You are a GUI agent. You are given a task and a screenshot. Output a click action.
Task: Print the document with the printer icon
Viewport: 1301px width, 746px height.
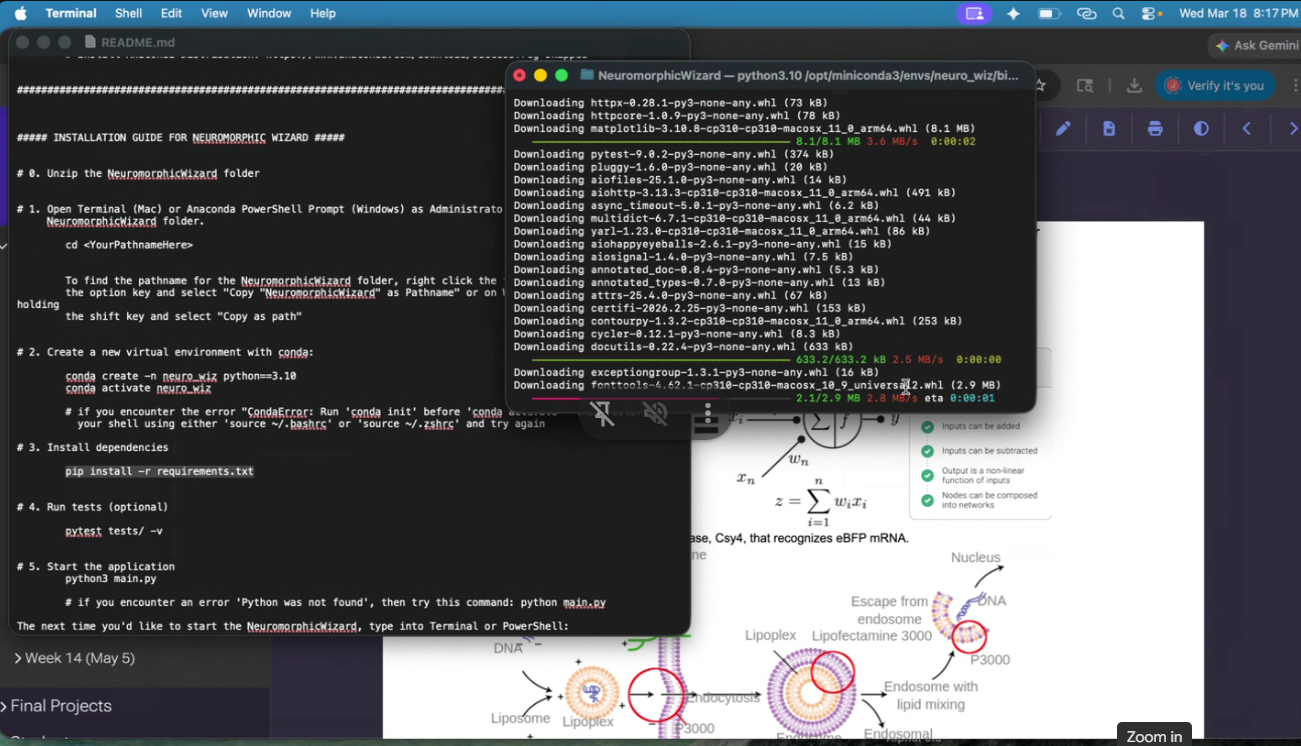tap(1155, 128)
